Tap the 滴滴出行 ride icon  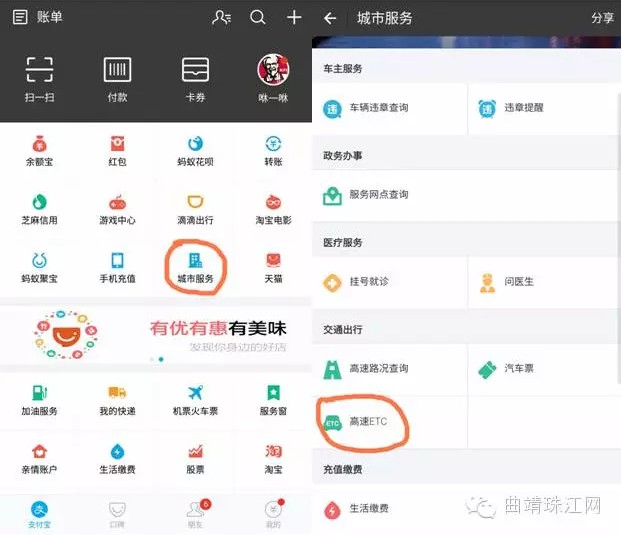pyautogui.click(x=195, y=208)
